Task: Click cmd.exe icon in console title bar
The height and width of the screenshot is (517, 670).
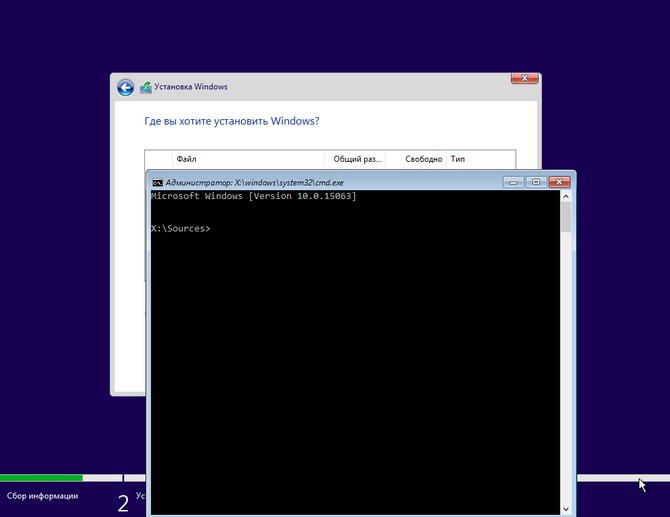Action: click(x=157, y=183)
